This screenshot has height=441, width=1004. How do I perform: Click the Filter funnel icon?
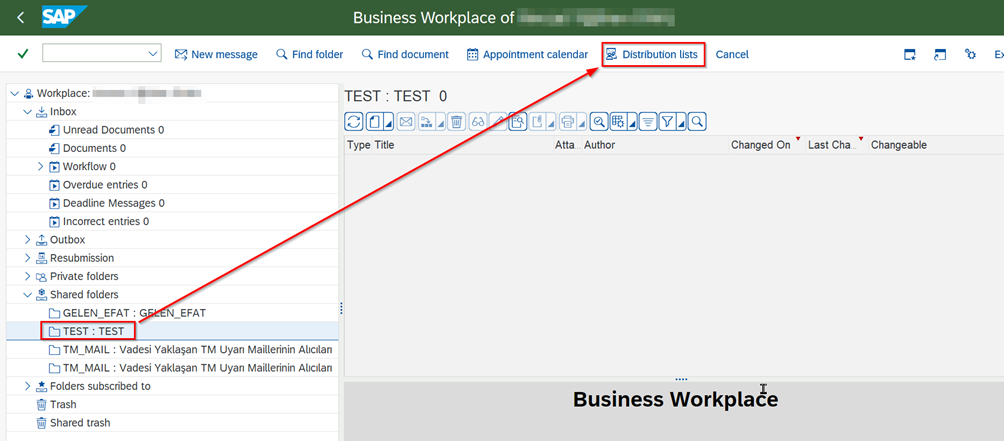667,122
